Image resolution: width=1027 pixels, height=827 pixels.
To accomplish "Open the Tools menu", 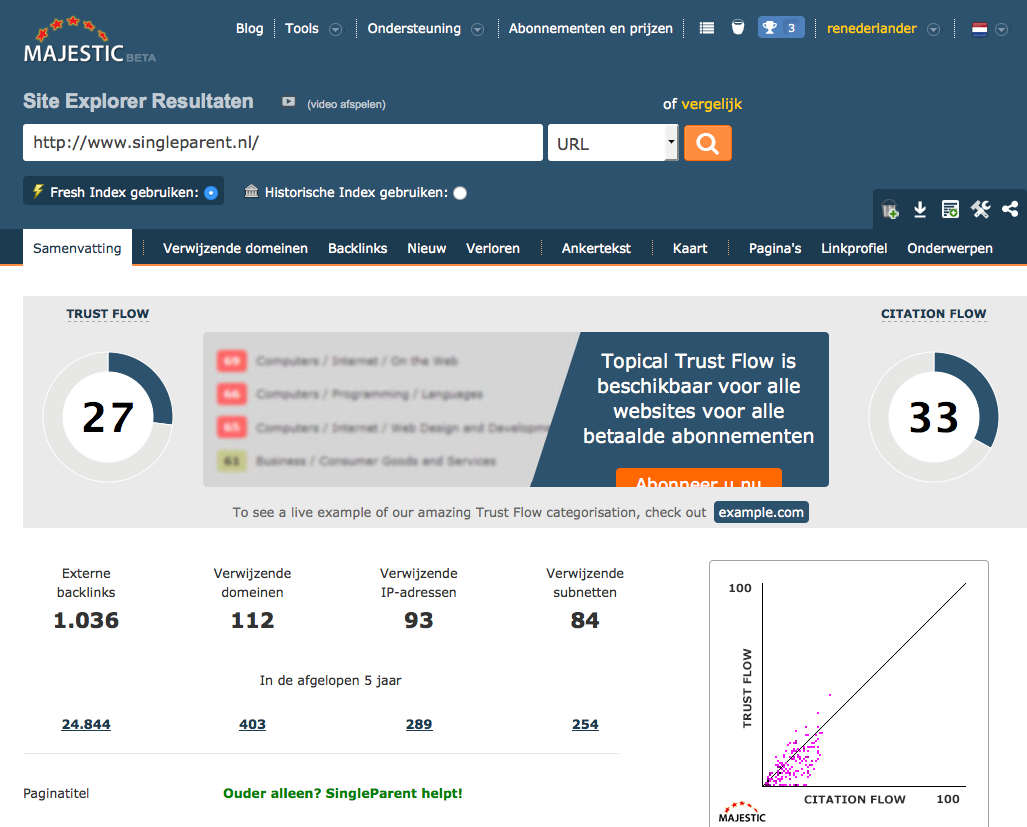I will 302,28.
